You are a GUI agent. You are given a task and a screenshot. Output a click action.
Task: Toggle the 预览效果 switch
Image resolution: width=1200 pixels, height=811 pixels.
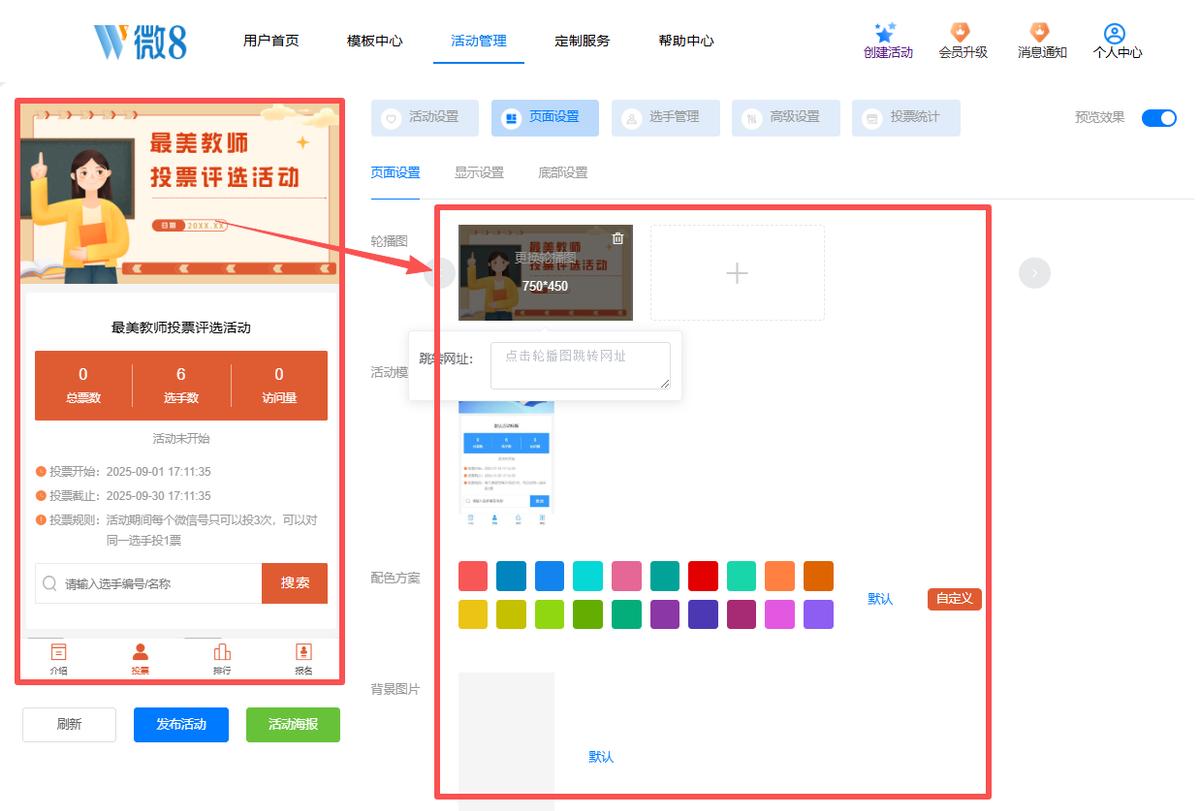tap(1159, 117)
